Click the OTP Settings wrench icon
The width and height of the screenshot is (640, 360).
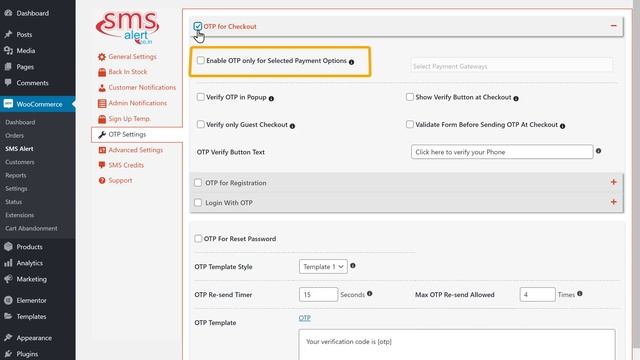coord(102,134)
